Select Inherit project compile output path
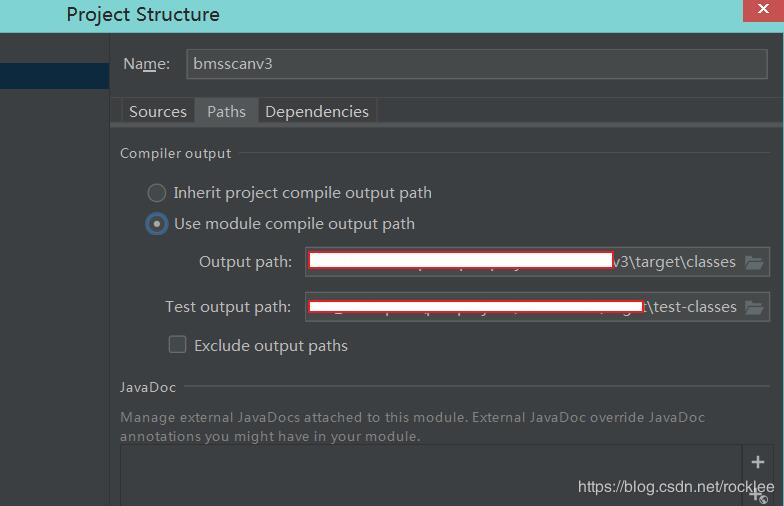The image size is (784, 506). coord(157,193)
